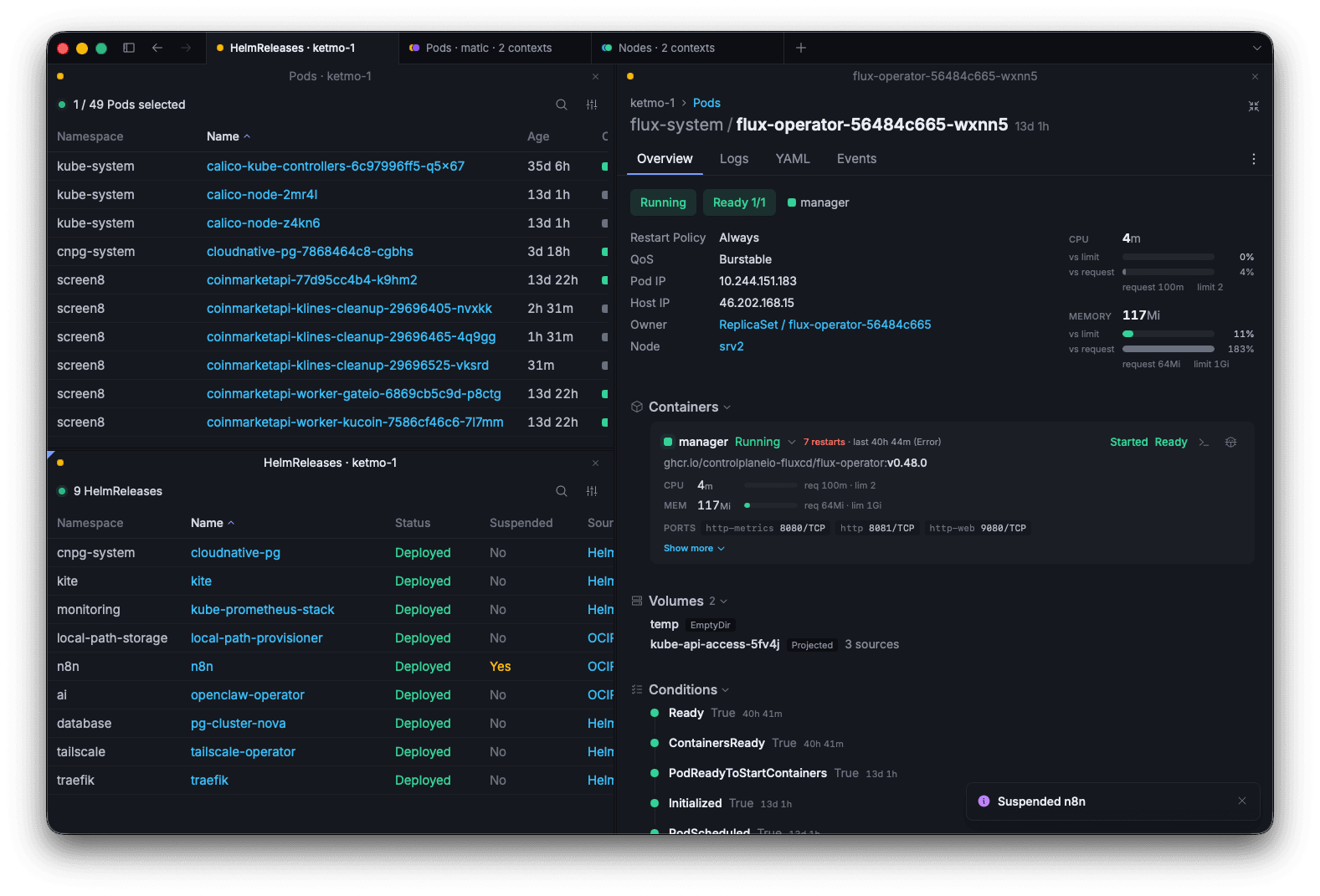Expand Show more in manager container

(x=694, y=548)
